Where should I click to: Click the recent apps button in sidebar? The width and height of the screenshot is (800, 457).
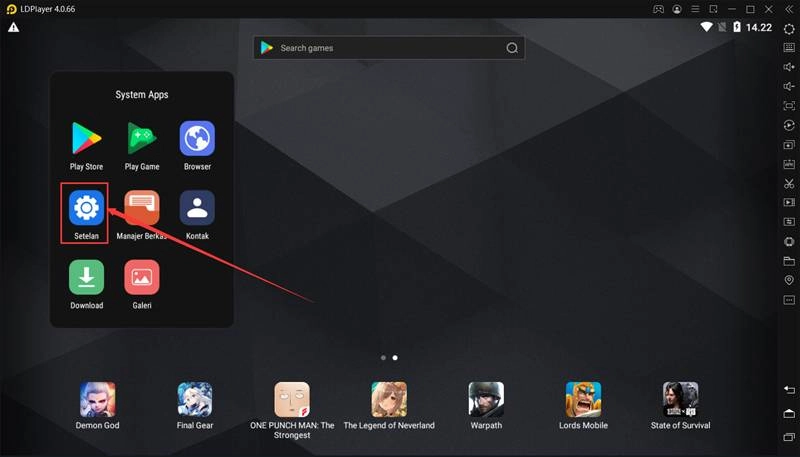(x=789, y=437)
